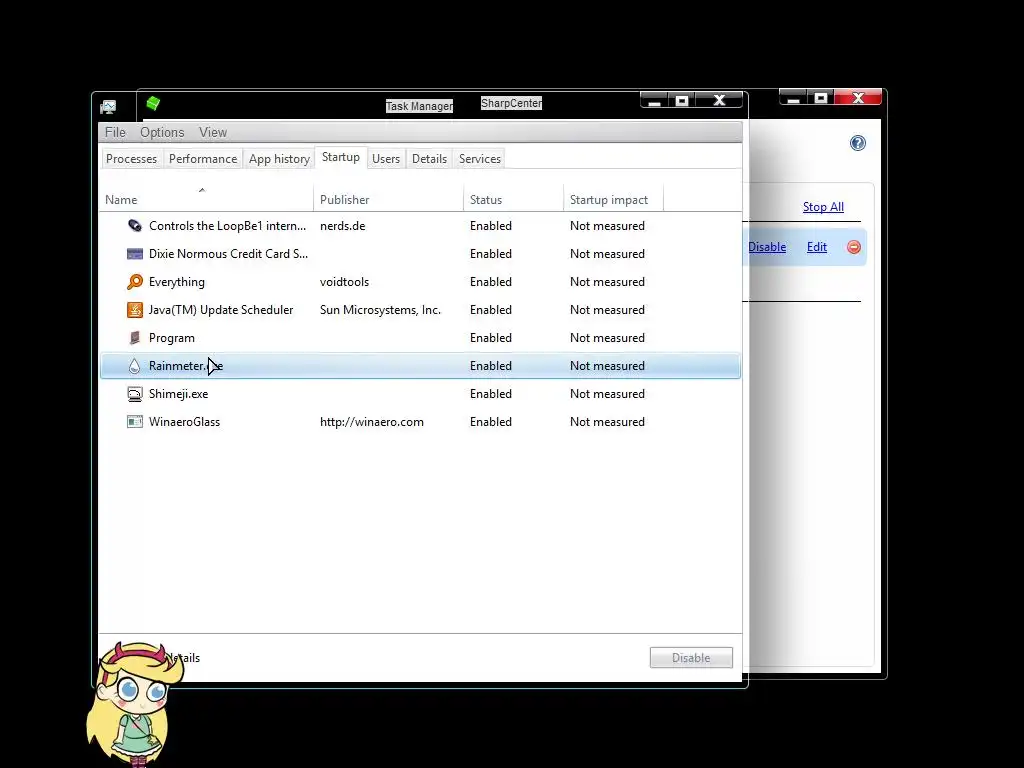The height and width of the screenshot is (768, 1024).
Task: Click the Task Manager title bar icon
Action: (x=108, y=106)
